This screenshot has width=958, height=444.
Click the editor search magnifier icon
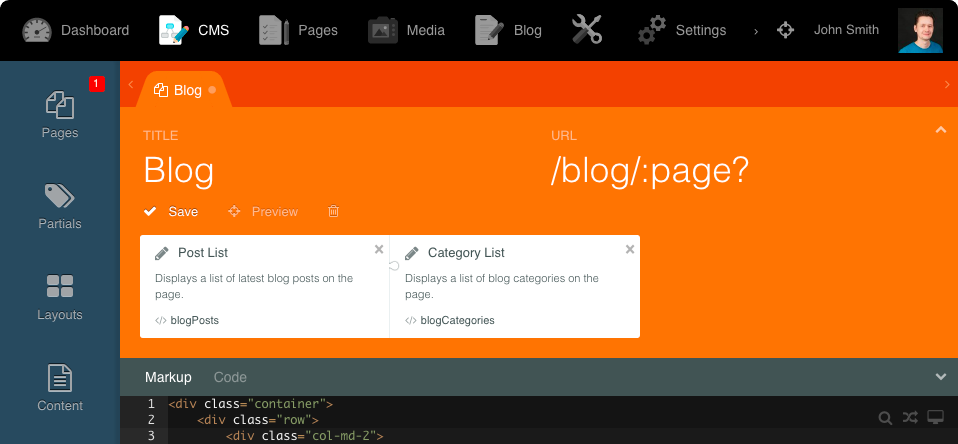pyautogui.click(x=885, y=417)
